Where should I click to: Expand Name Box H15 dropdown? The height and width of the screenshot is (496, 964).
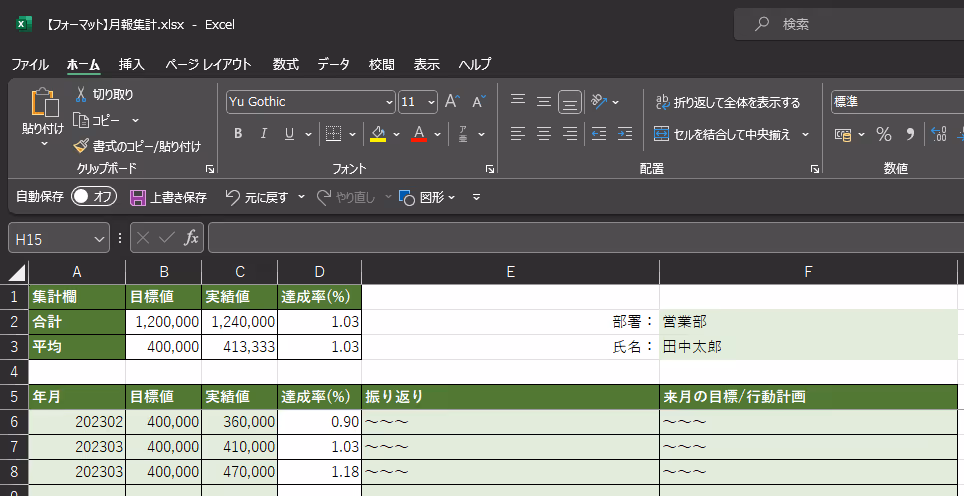coord(98,239)
